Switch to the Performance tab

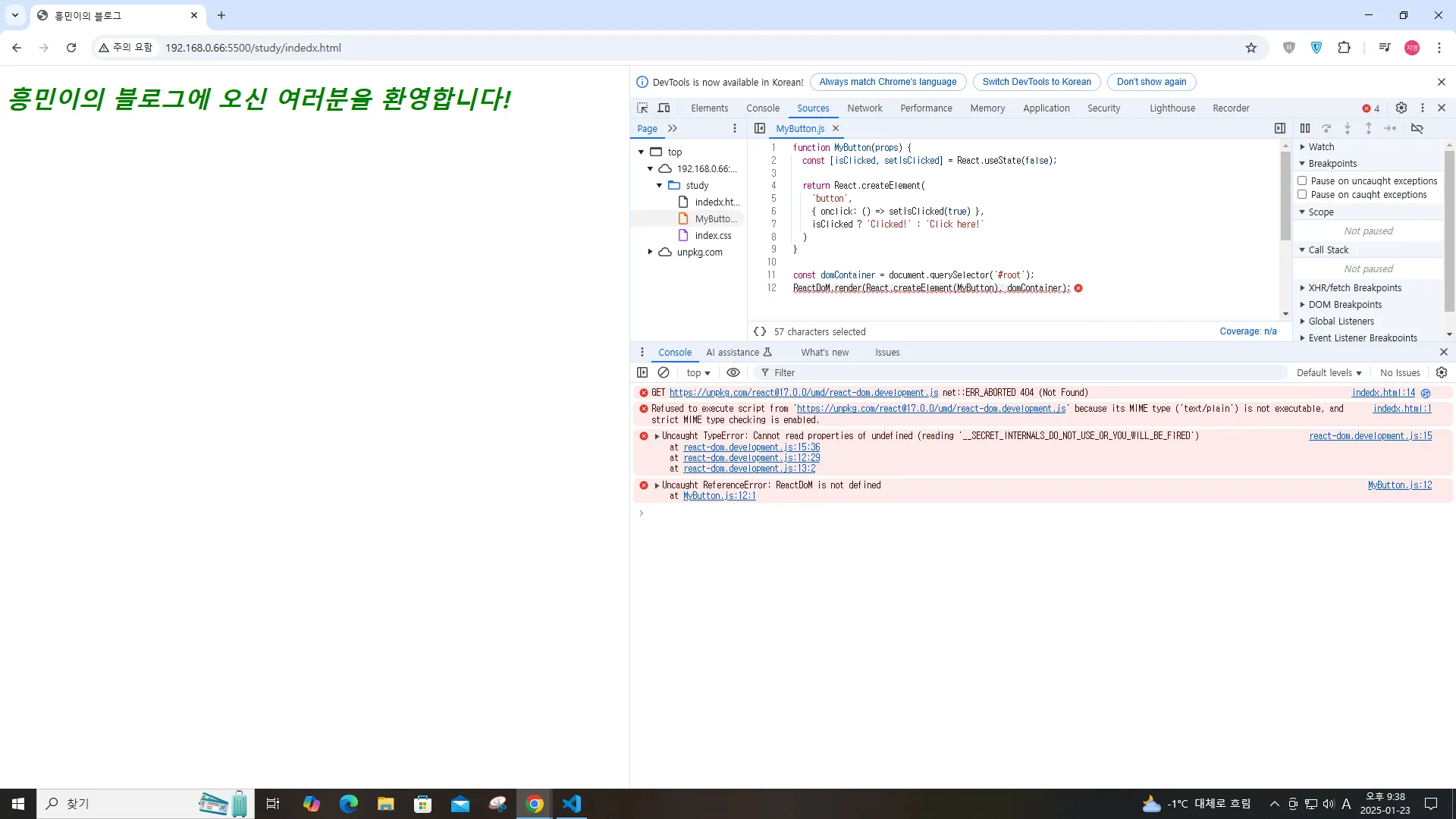click(926, 108)
